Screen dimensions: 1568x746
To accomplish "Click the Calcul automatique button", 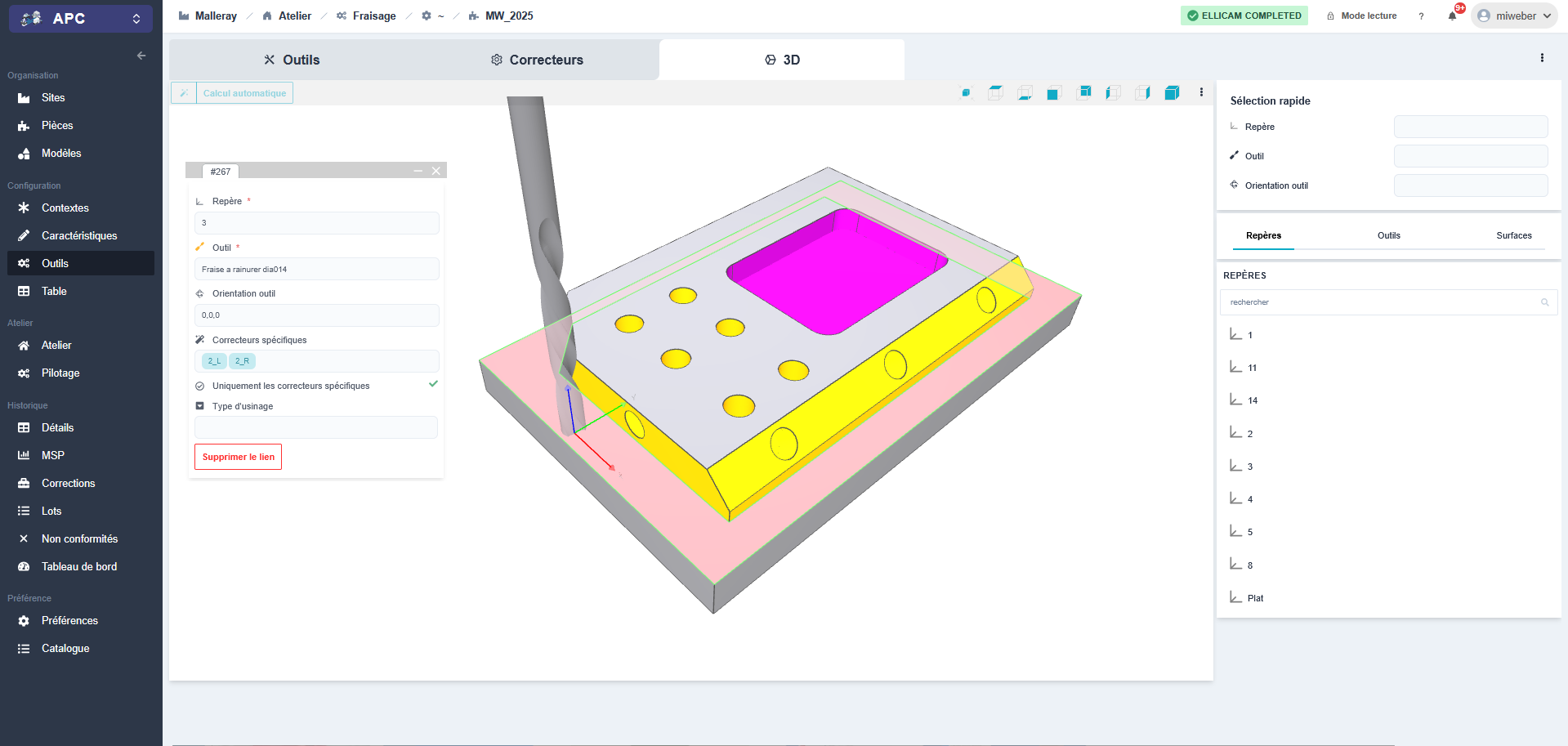I will 244,93.
